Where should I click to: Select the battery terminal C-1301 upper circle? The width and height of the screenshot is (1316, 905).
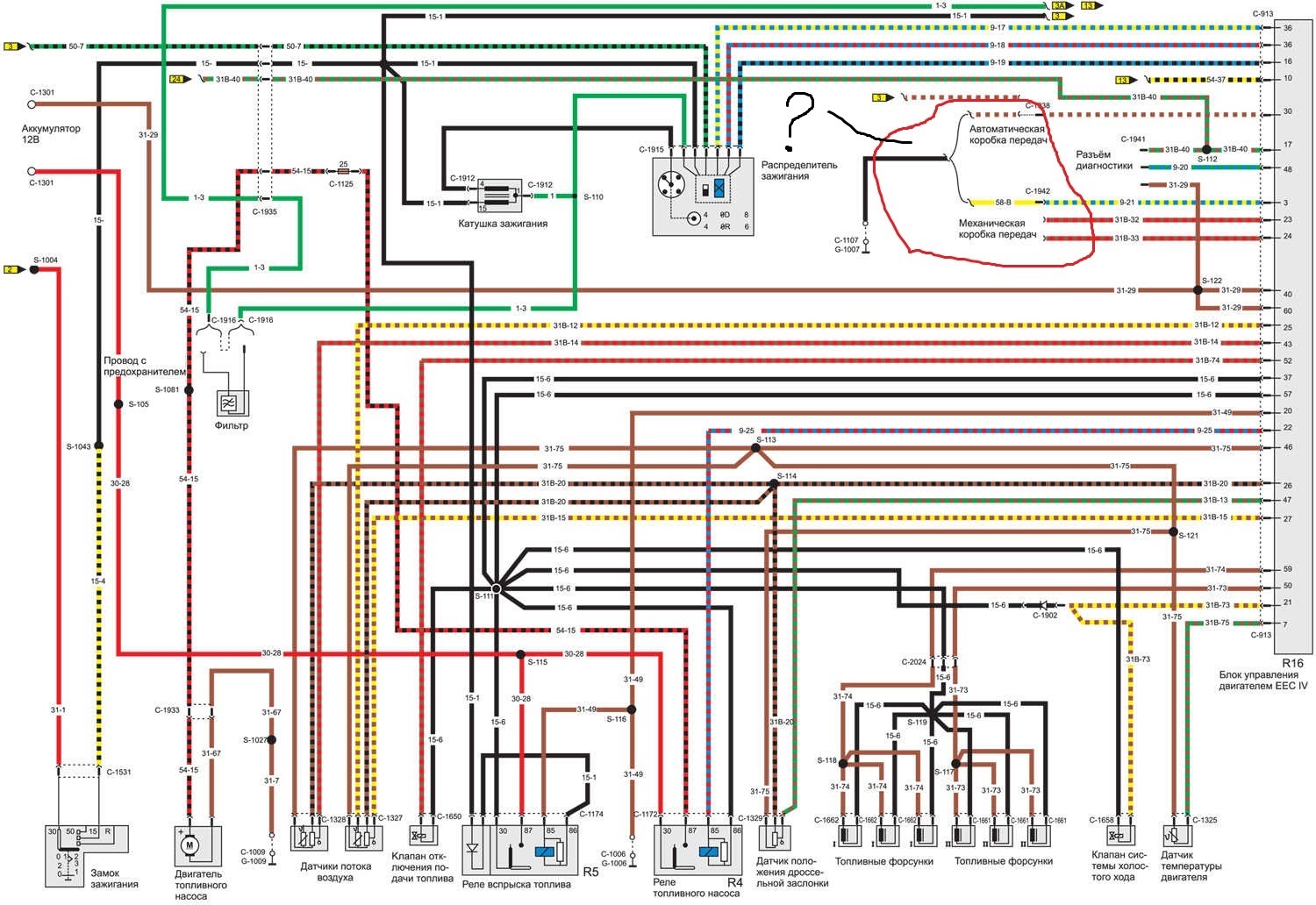32,103
